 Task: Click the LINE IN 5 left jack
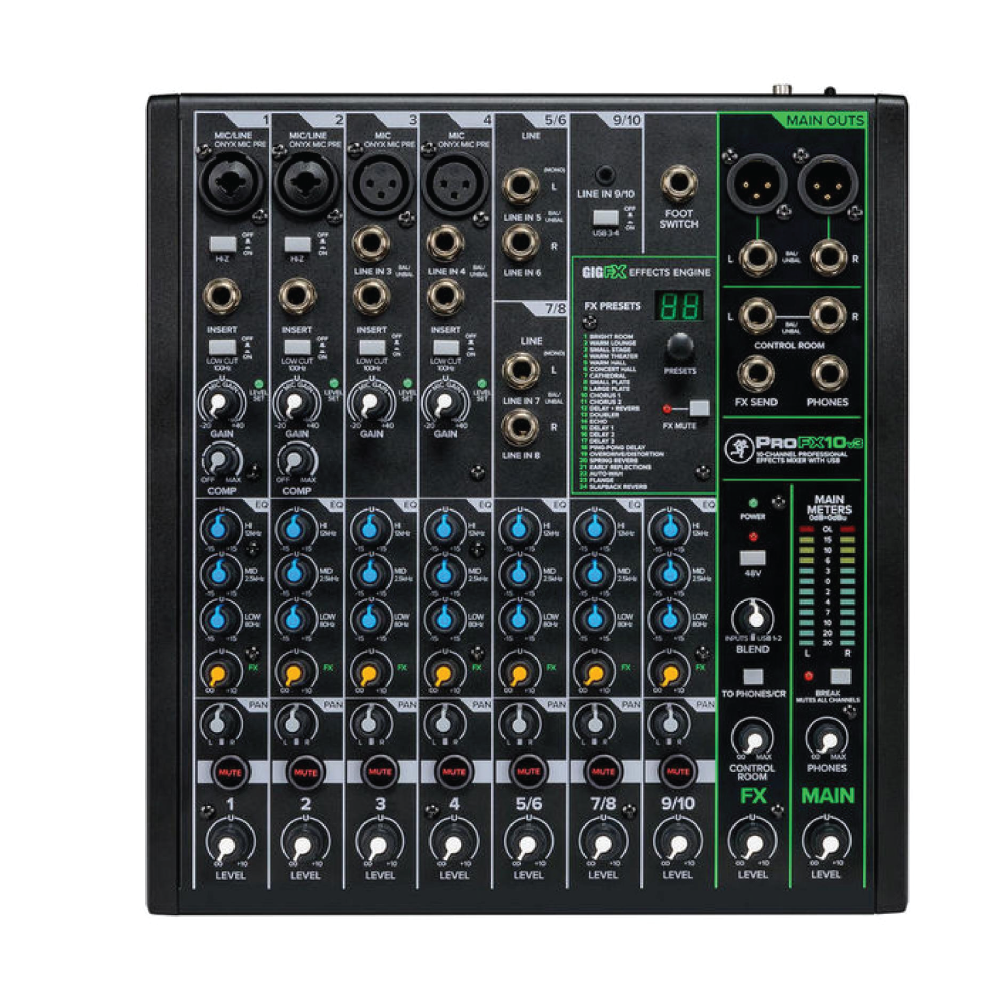click(520, 187)
